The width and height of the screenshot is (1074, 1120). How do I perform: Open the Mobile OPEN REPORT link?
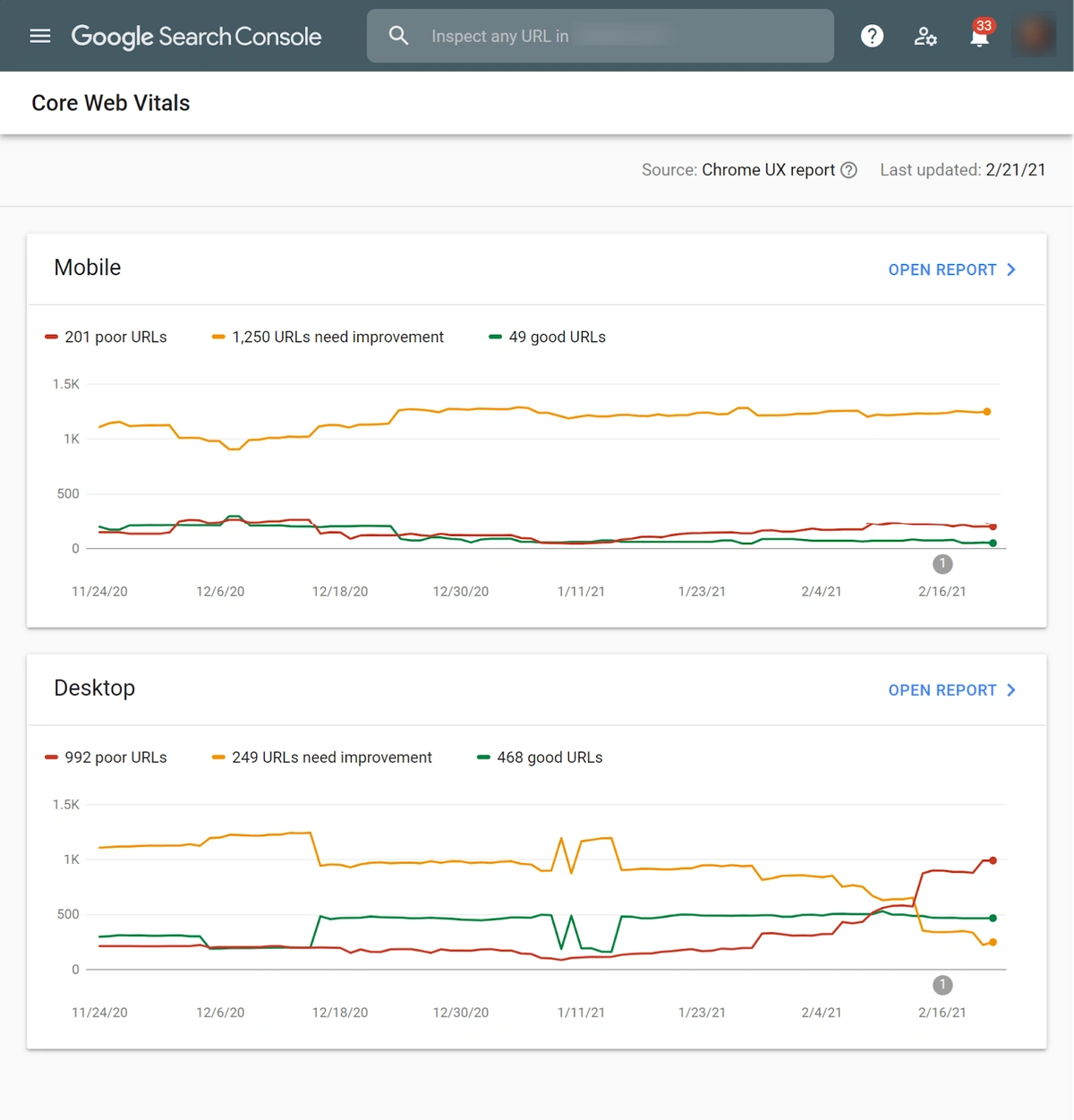[x=942, y=269]
